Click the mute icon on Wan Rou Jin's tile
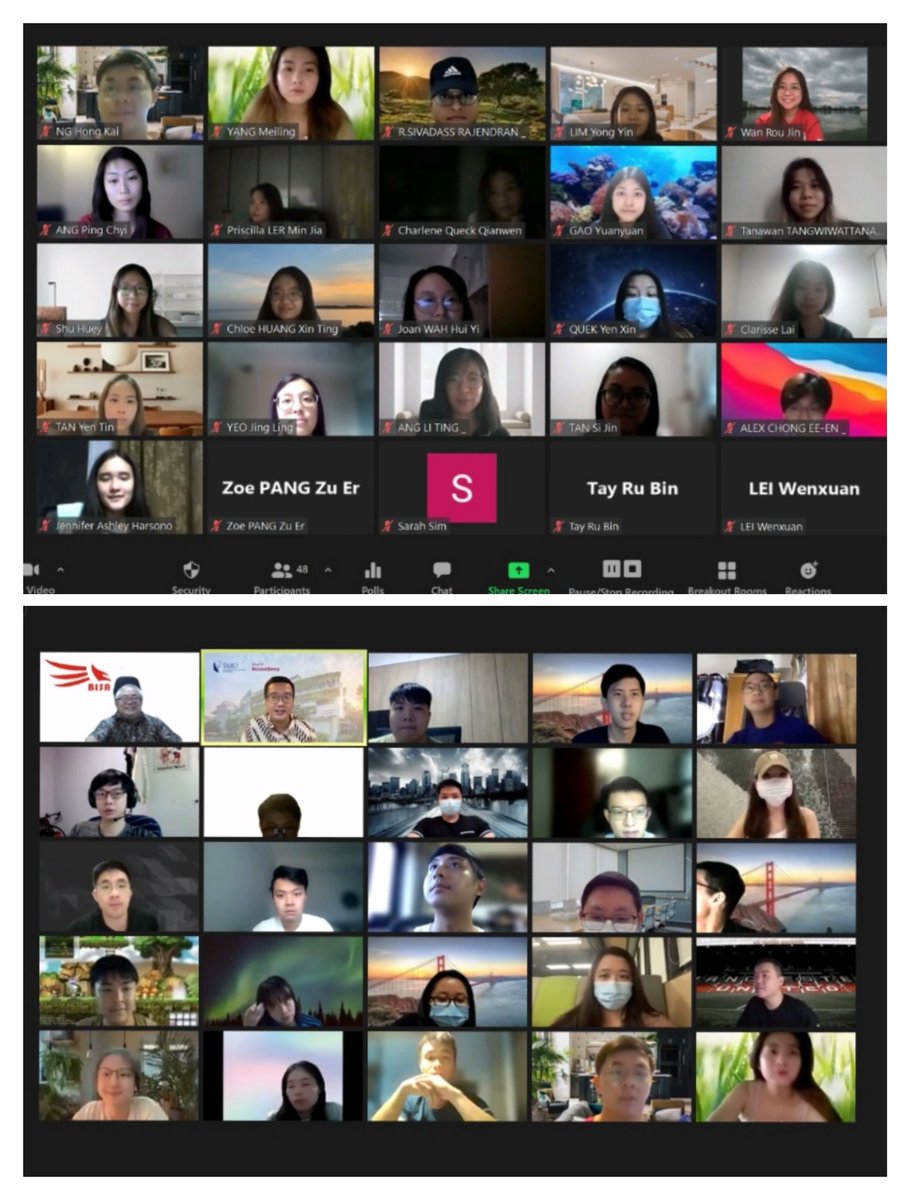 pos(731,131)
